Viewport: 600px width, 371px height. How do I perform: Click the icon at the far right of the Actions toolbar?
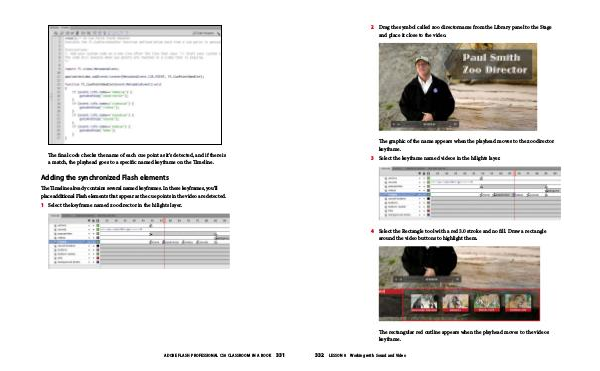click(x=218, y=33)
